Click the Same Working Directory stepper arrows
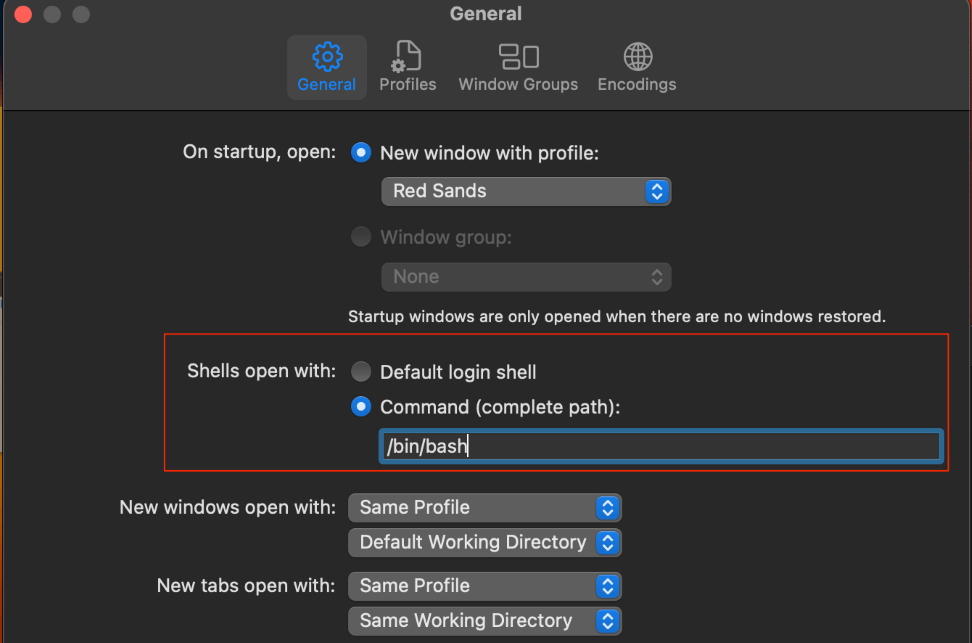Screen dimensions: 972x643 tap(608, 621)
